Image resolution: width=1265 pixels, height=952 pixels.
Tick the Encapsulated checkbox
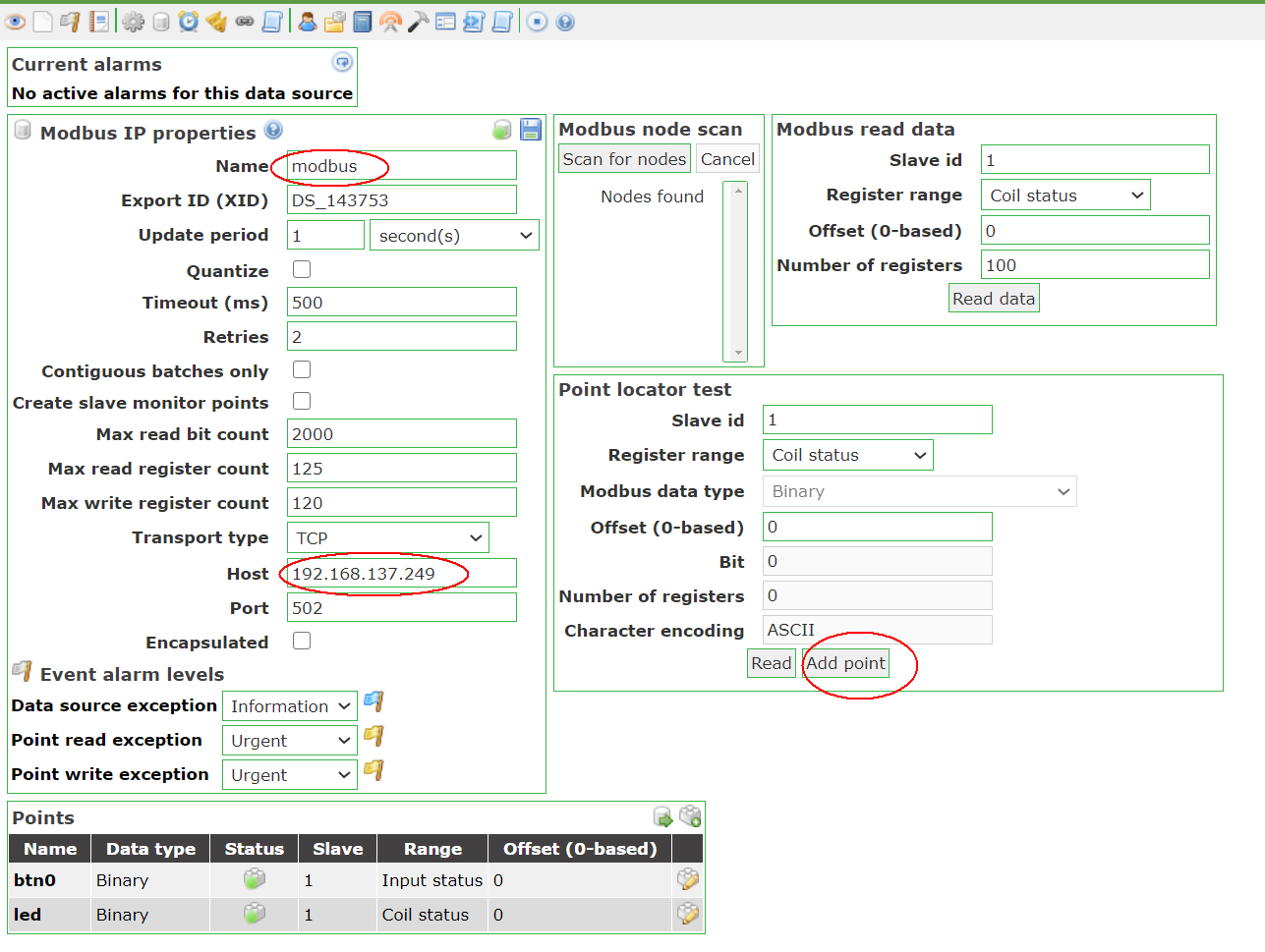(x=302, y=641)
